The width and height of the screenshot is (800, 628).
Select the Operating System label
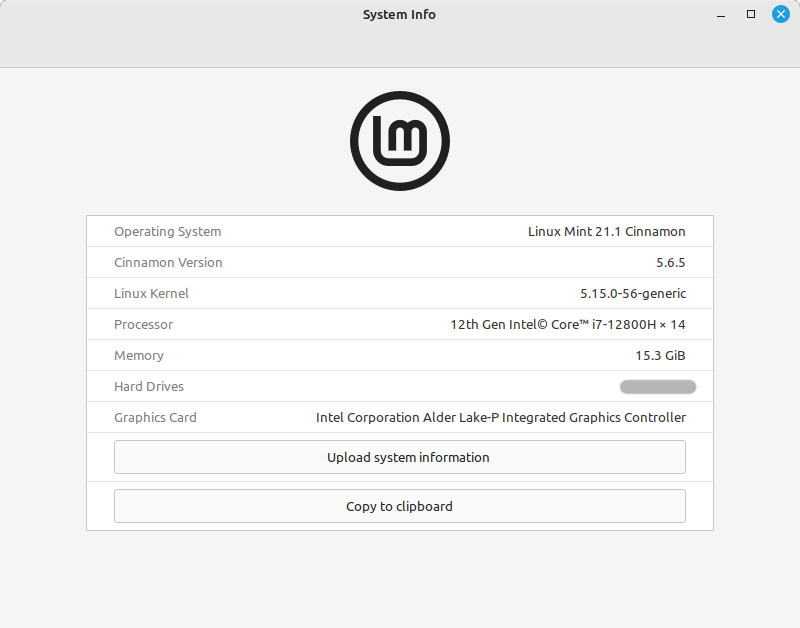point(167,232)
